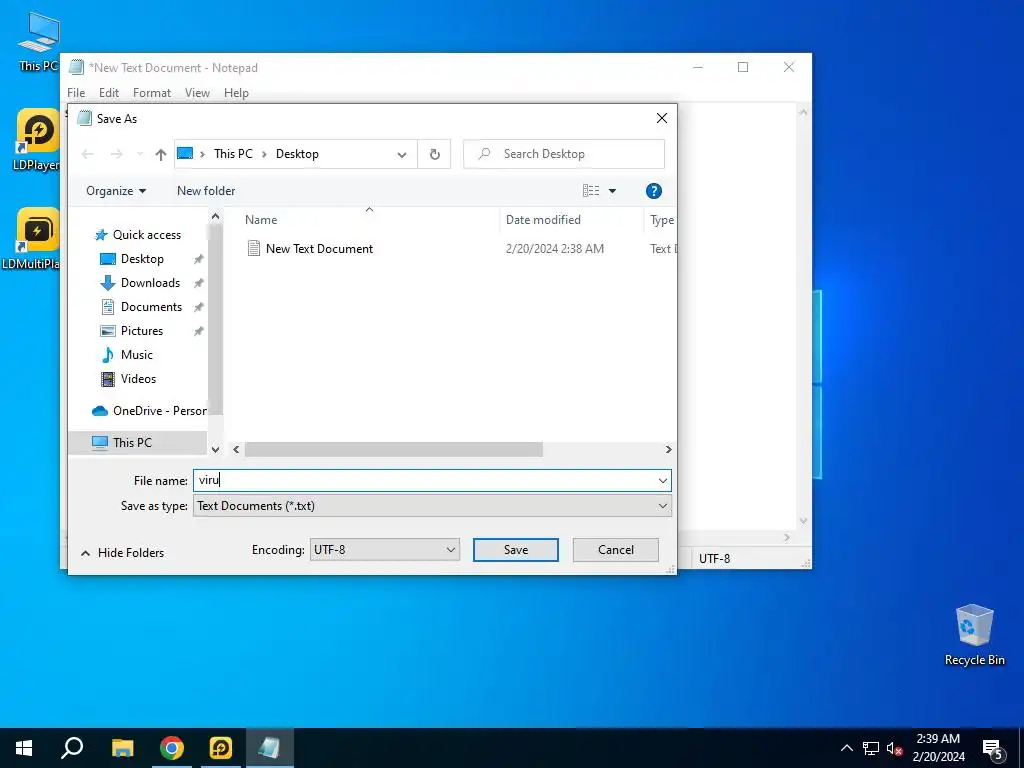Create a New folder

click(x=206, y=191)
